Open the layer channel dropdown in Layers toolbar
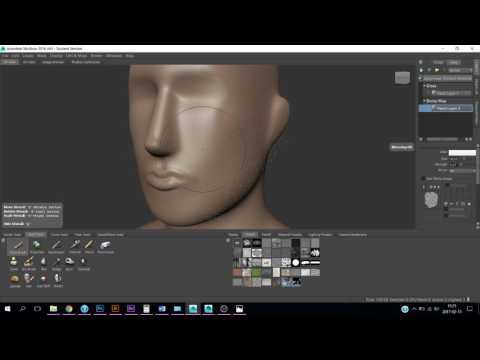Viewport: 480px width, 360px height. coord(460,70)
